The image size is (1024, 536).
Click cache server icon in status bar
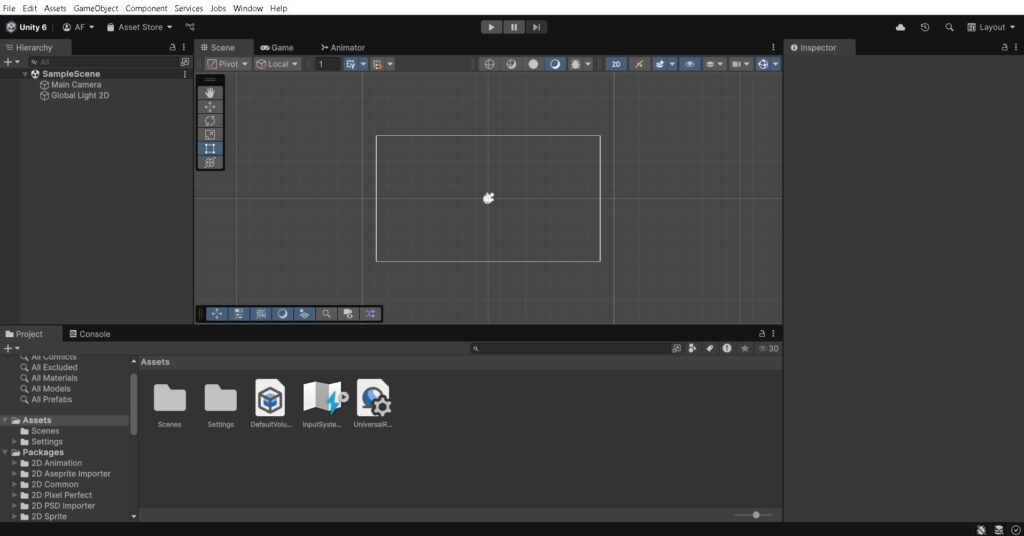tap(999, 530)
